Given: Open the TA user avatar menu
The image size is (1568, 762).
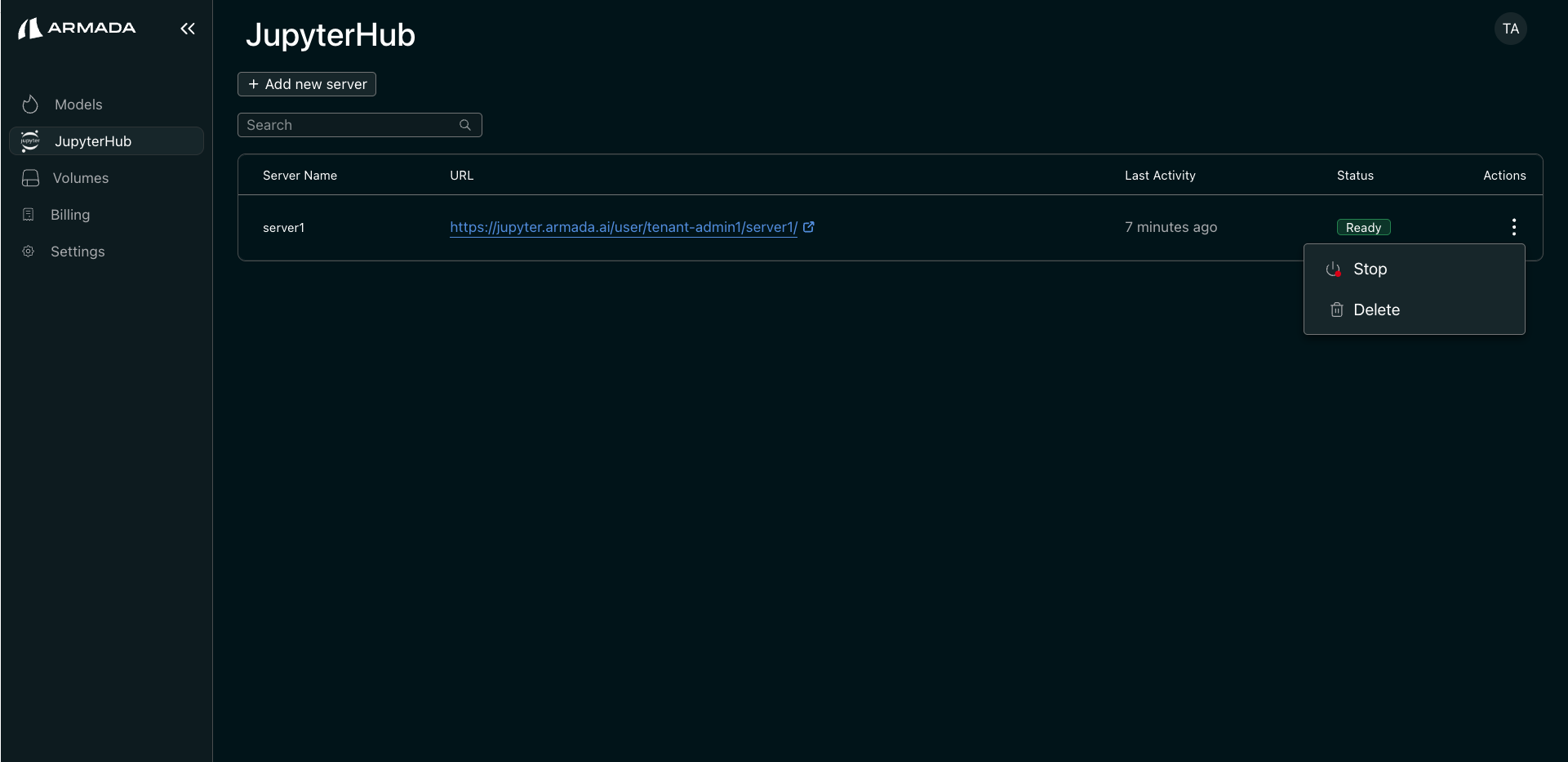Looking at the screenshot, I should 1511,29.
